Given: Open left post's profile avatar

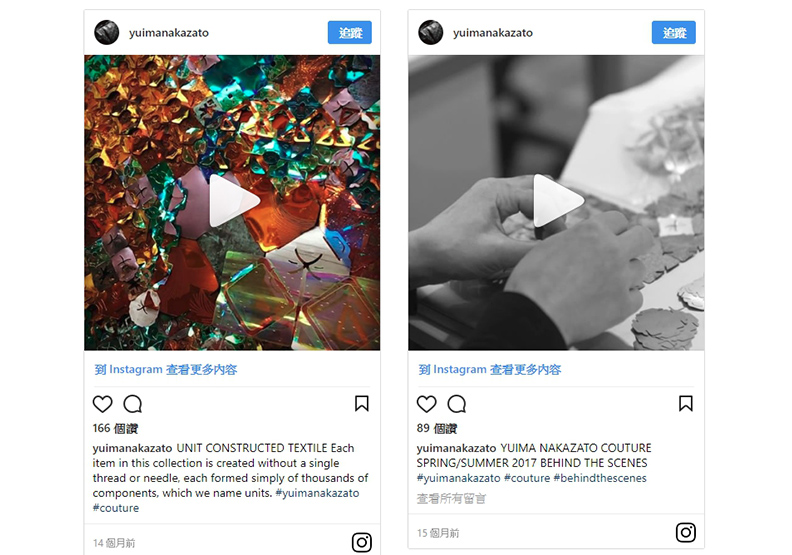Looking at the screenshot, I should tap(107, 33).
